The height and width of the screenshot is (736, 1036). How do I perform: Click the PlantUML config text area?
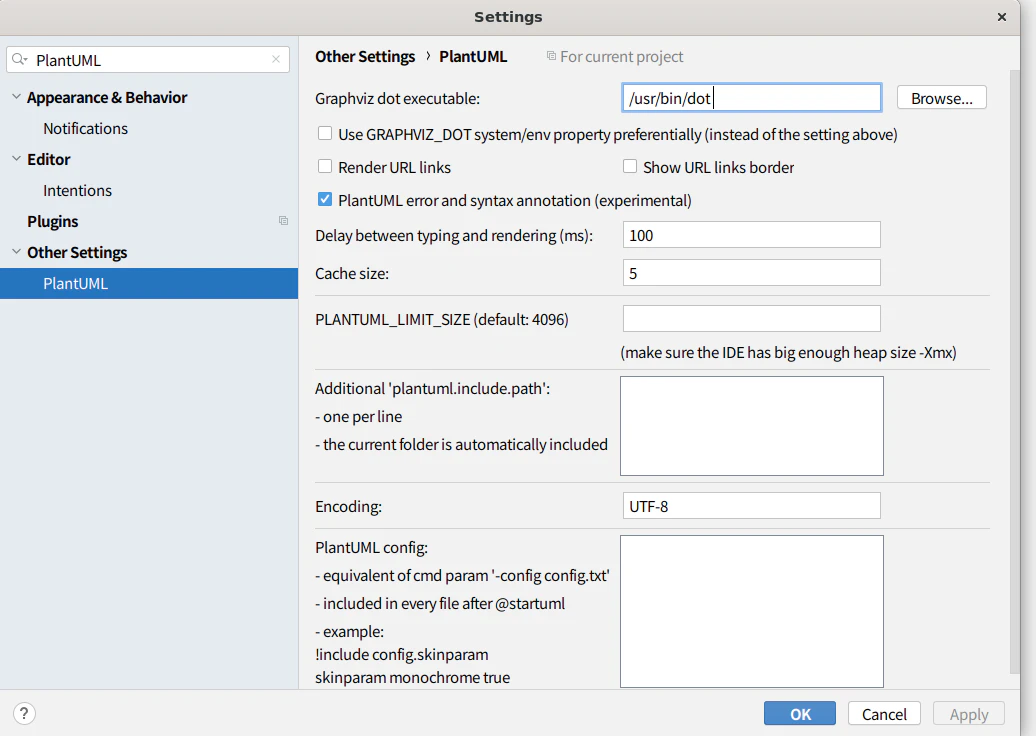tap(752, 611)
